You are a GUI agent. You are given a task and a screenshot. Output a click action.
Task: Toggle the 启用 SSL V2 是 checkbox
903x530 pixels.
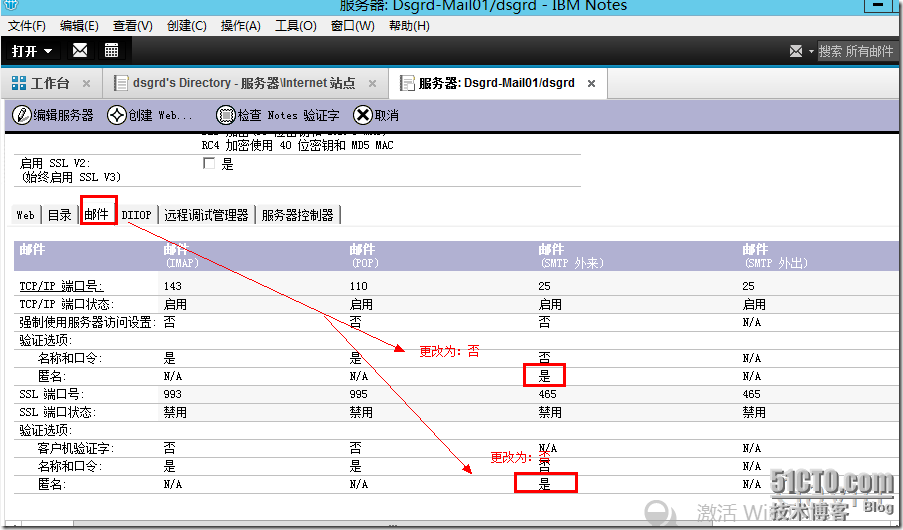(209, 164)
